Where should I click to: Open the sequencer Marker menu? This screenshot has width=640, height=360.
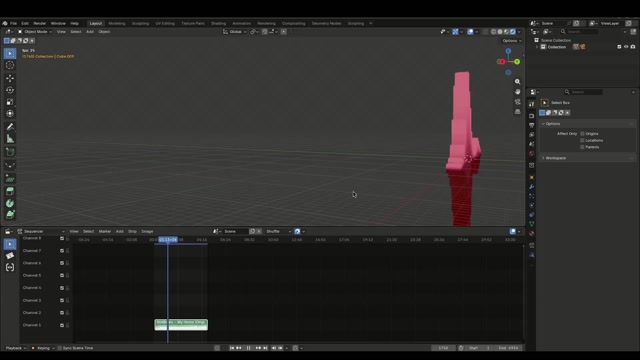pyautogui.click(x=104, y=231)
